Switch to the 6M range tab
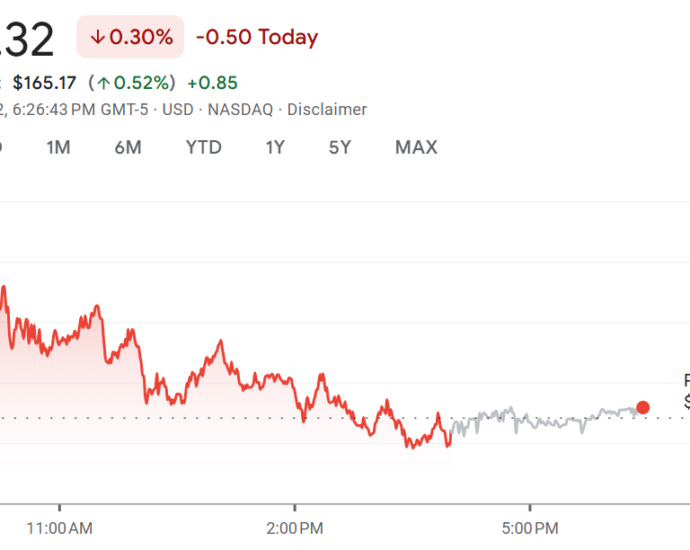The image size is (690, 550). 128,148
